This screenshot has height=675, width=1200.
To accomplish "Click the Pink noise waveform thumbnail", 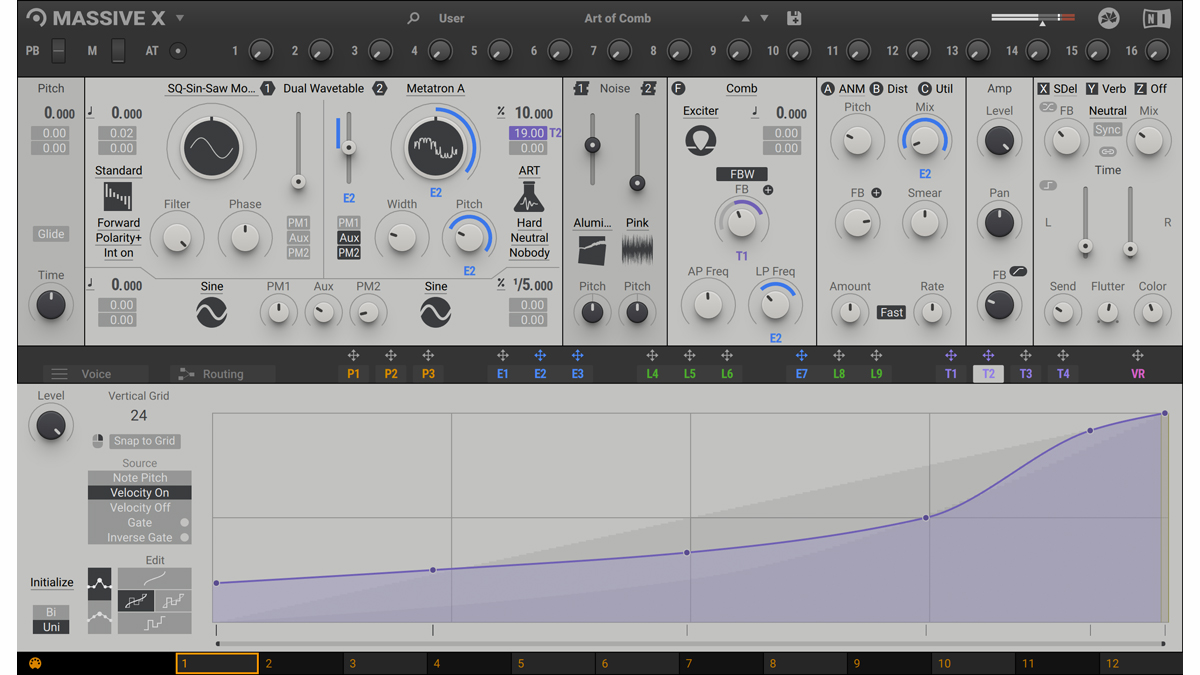I will 637,250.
